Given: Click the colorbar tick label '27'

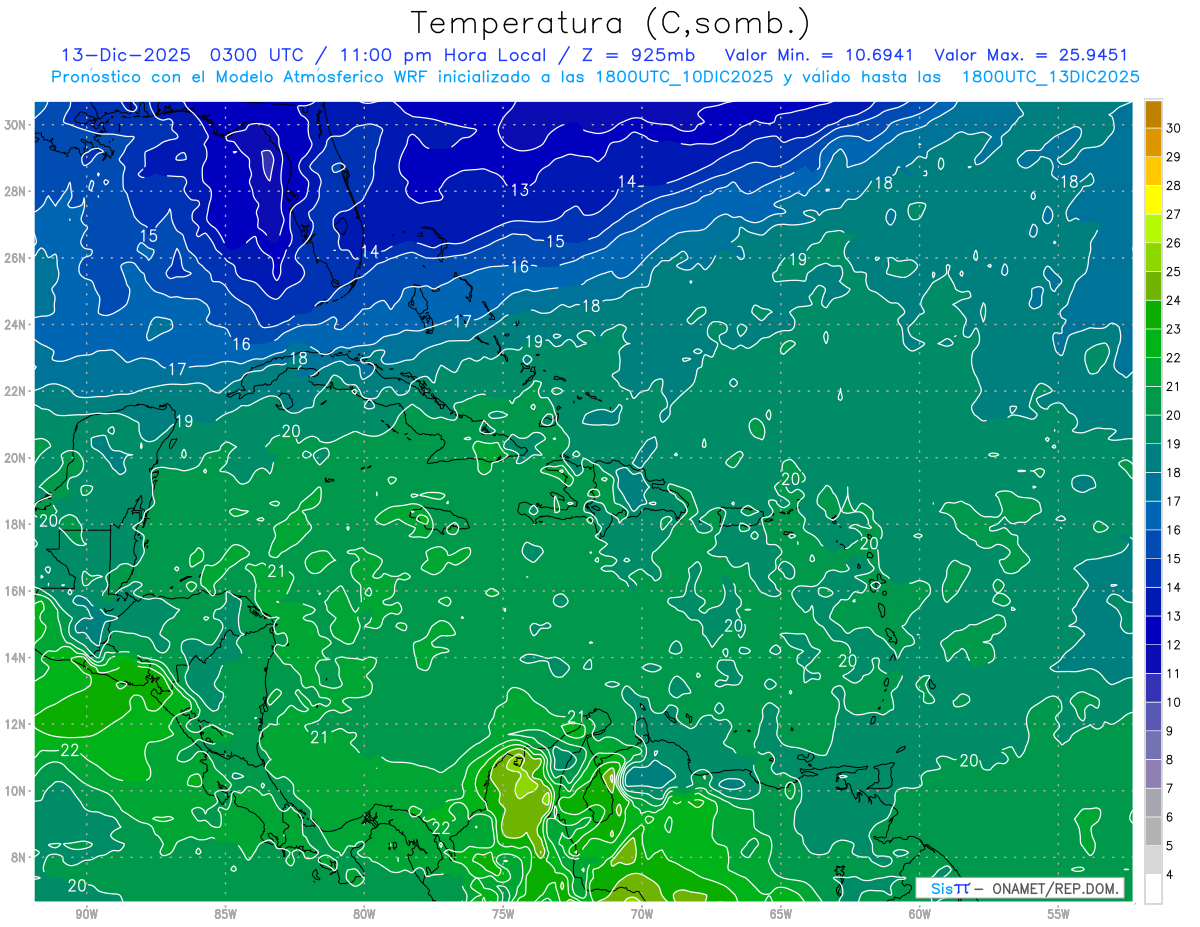Looking at the screenshot, I should 1173,214.
